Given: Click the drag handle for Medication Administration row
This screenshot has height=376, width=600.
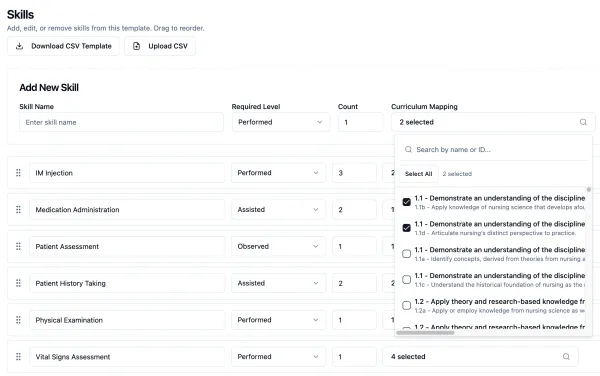Looking at the screenshot, I should click(x=18, y=210).
